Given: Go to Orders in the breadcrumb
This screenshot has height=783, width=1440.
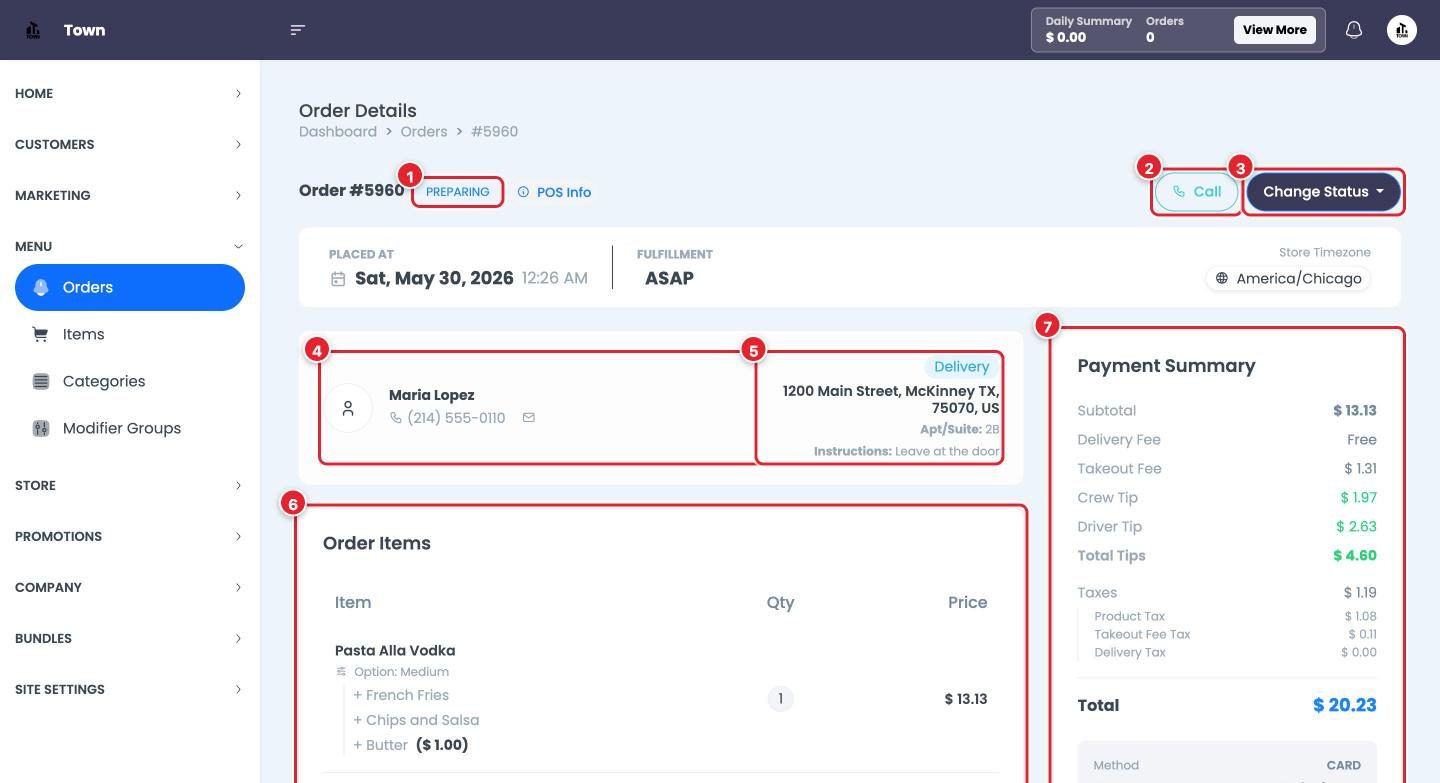Looking at the screenshot, I should [x=424, y=132].
